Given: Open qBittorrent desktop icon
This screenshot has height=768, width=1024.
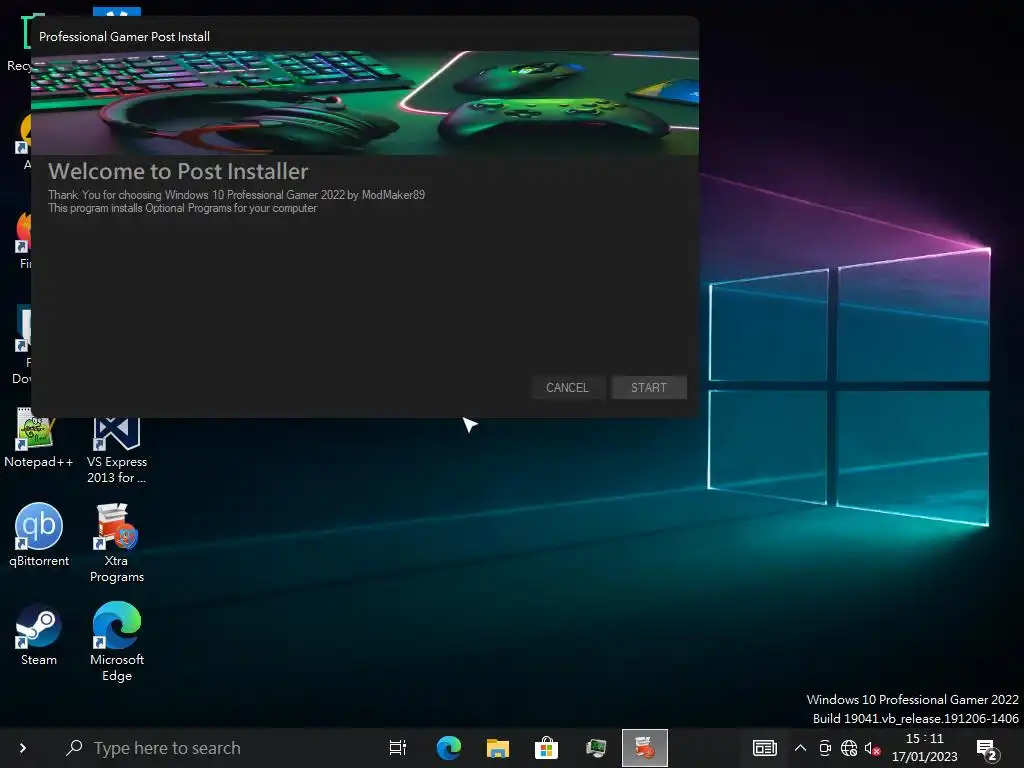Looking at the screenshot, I should point(39,535).
